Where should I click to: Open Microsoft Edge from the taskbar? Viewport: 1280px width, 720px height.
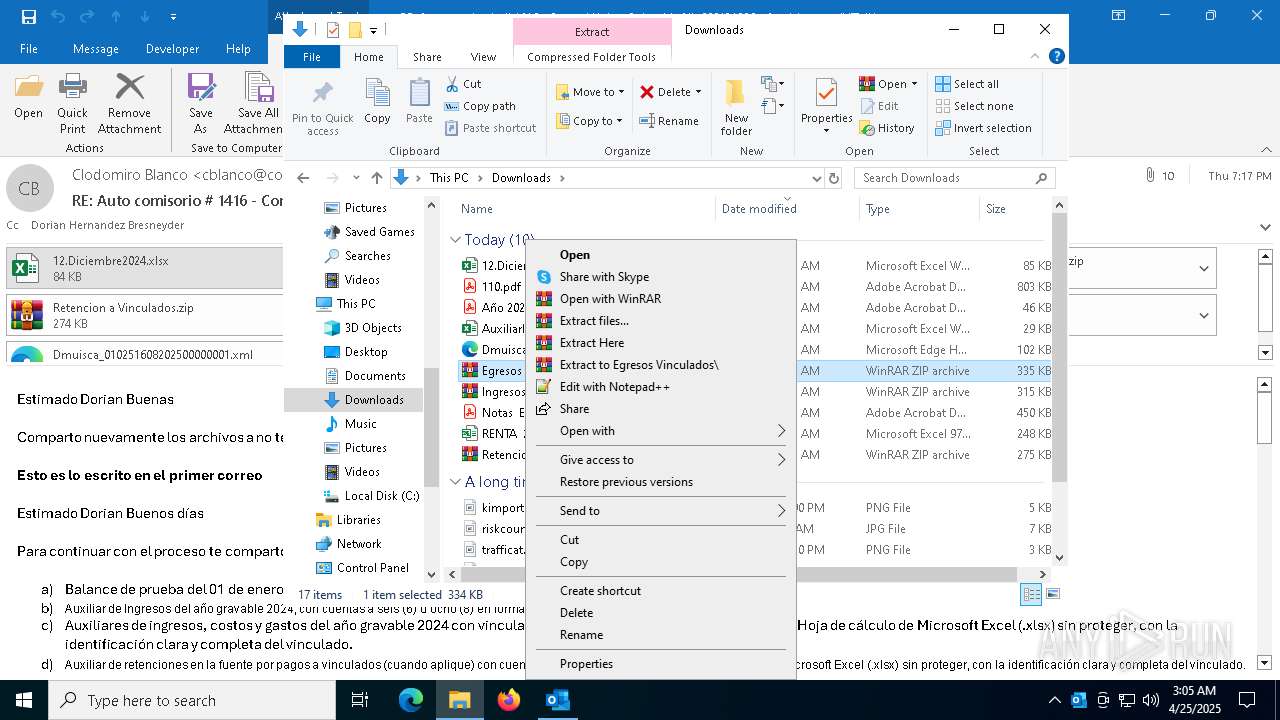(x=411, y=700)
